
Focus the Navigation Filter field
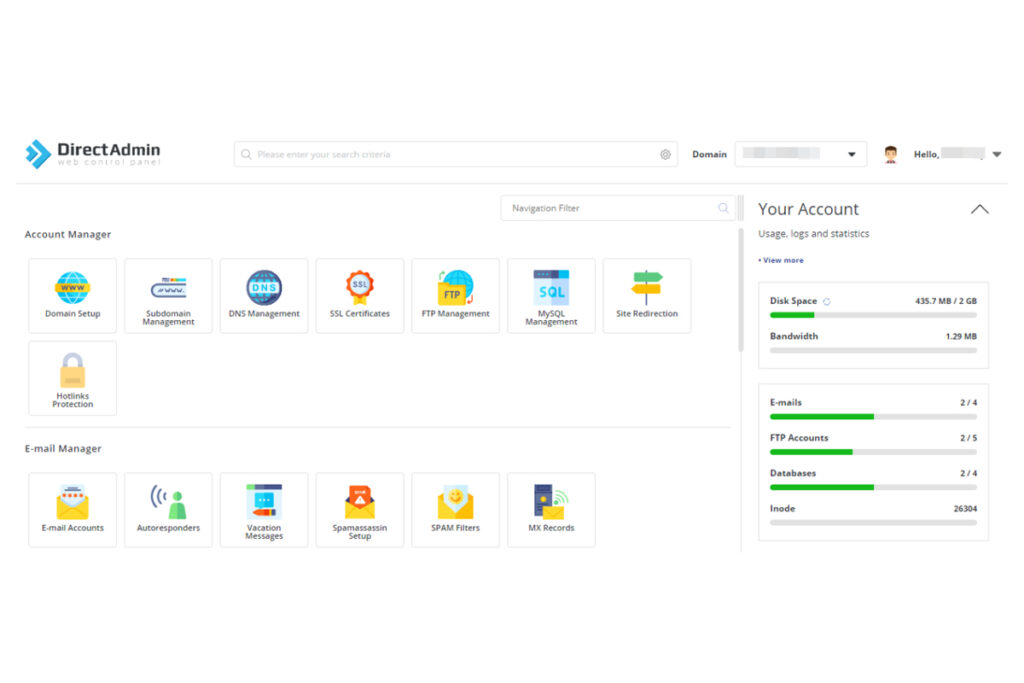(617, 208)
